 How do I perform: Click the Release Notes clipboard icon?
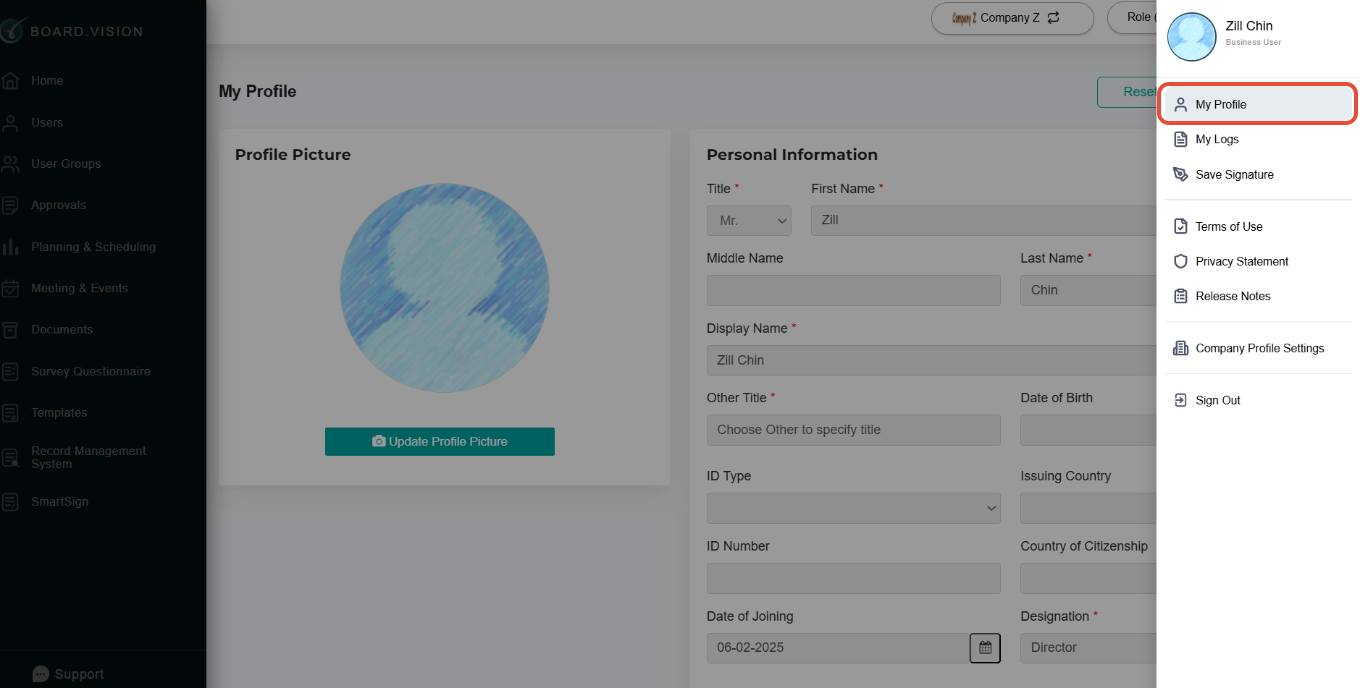[x=1180, y=296]
